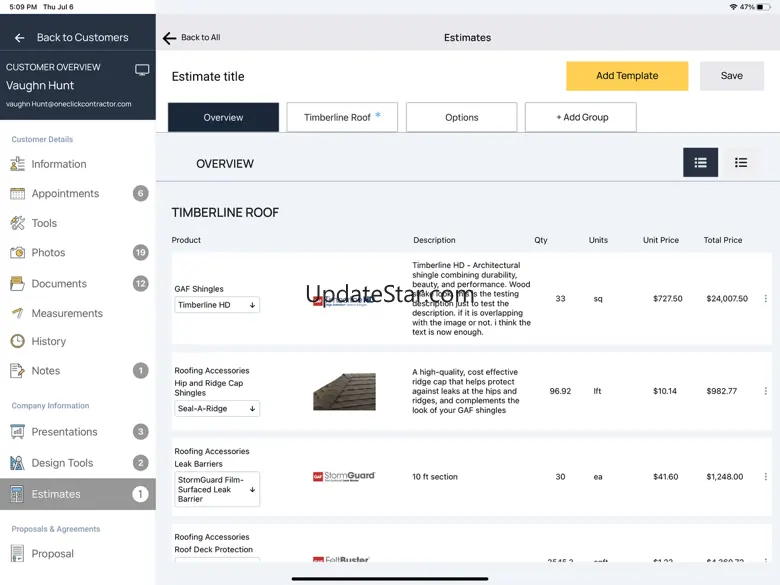Click the Tools wrench icon

click(17, 223)
